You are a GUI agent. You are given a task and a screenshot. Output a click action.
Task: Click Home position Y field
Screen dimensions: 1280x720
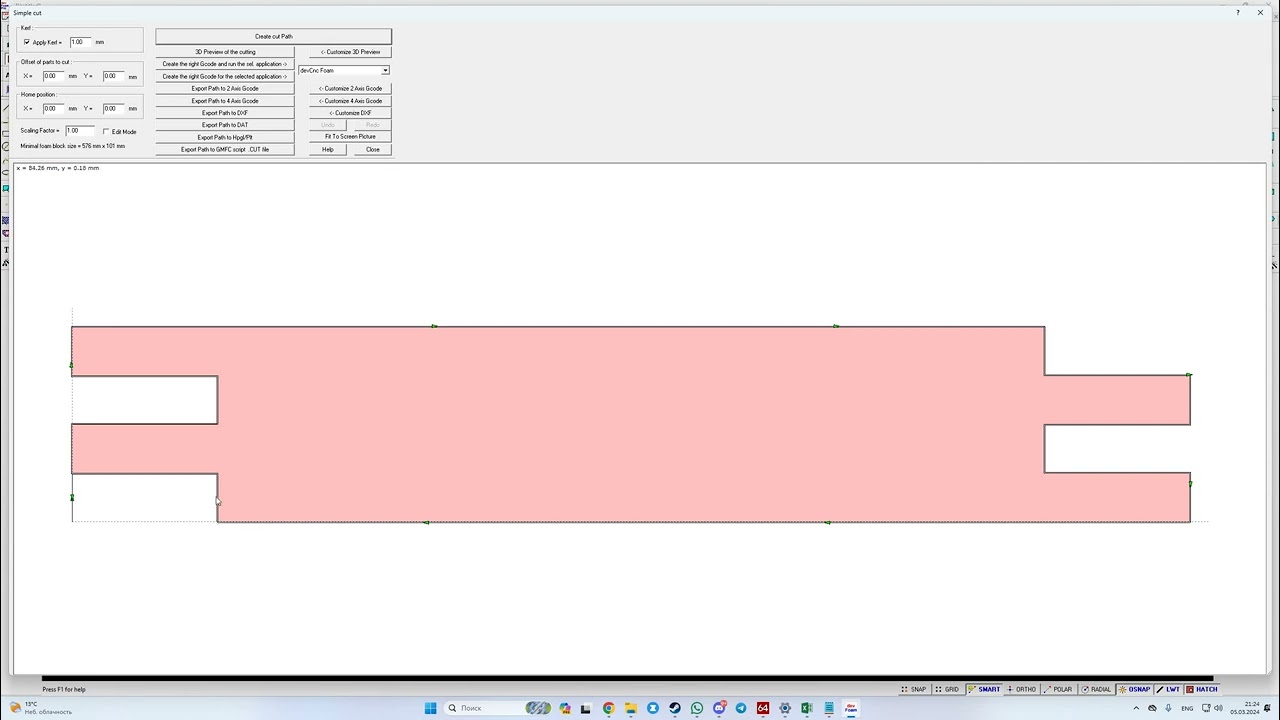pos(113,108)
